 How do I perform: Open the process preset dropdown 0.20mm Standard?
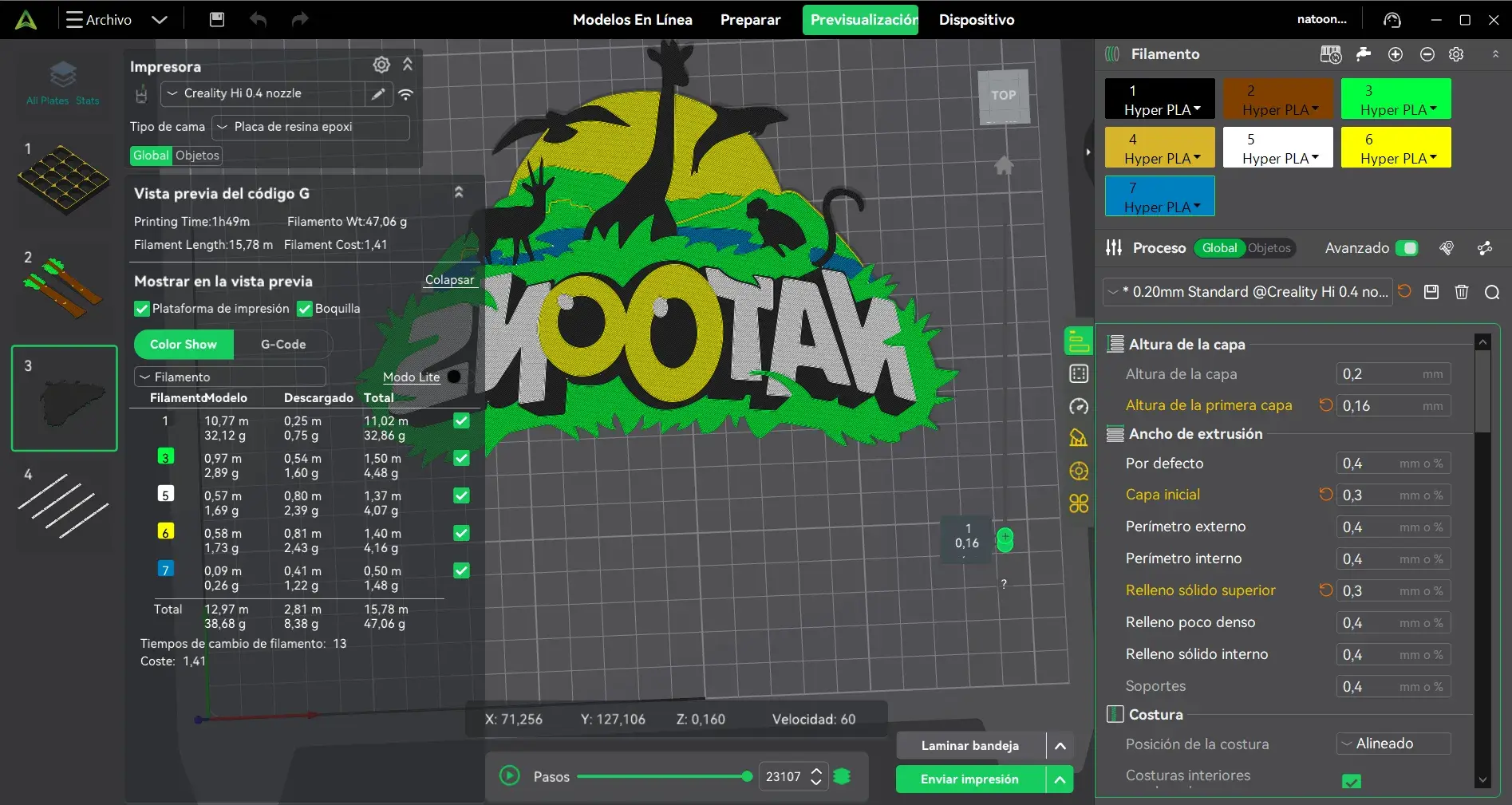coord(1248,292)
